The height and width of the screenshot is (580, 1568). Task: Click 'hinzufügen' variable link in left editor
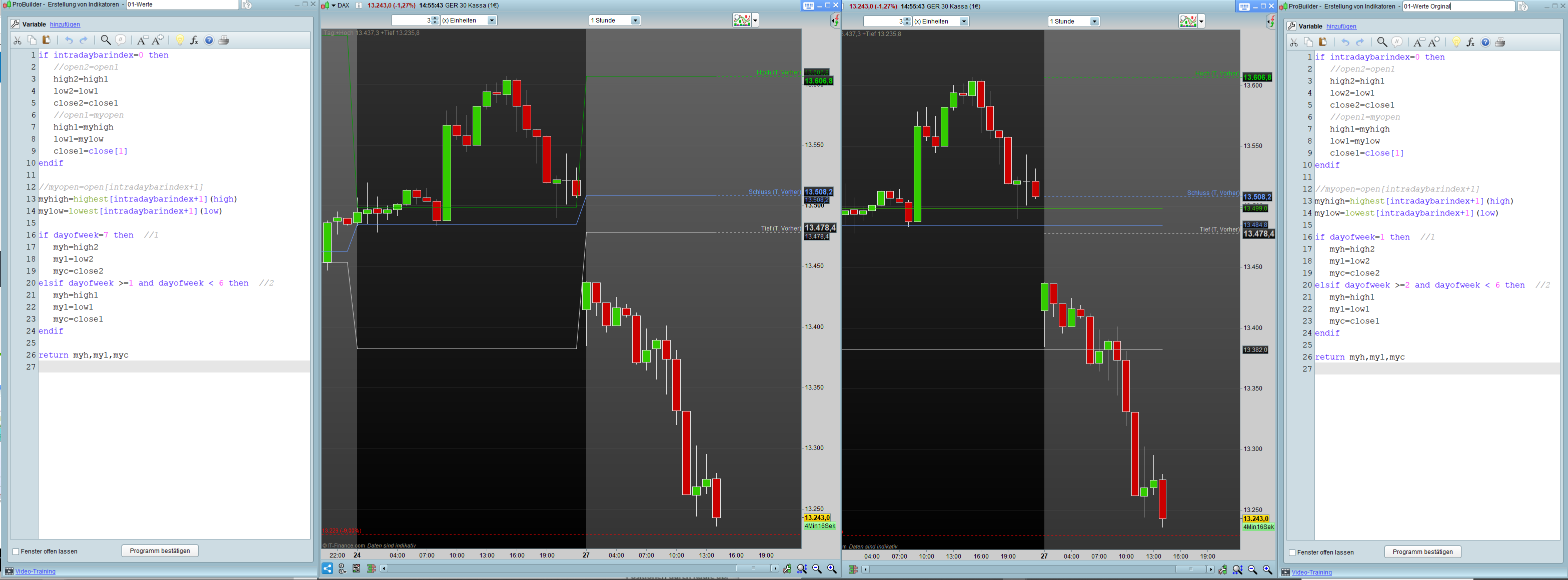click(65, 24)
